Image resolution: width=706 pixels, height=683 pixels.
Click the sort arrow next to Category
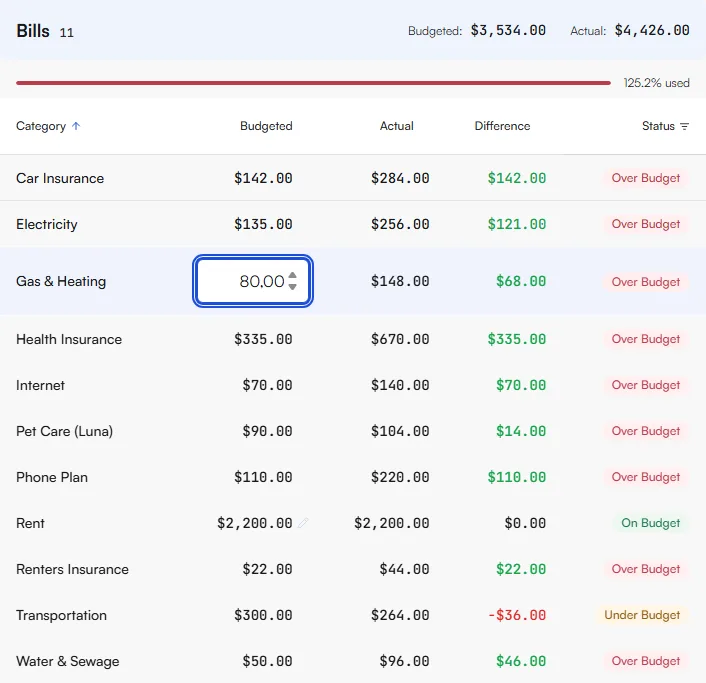pyautogui.click(x=76, y=126)
